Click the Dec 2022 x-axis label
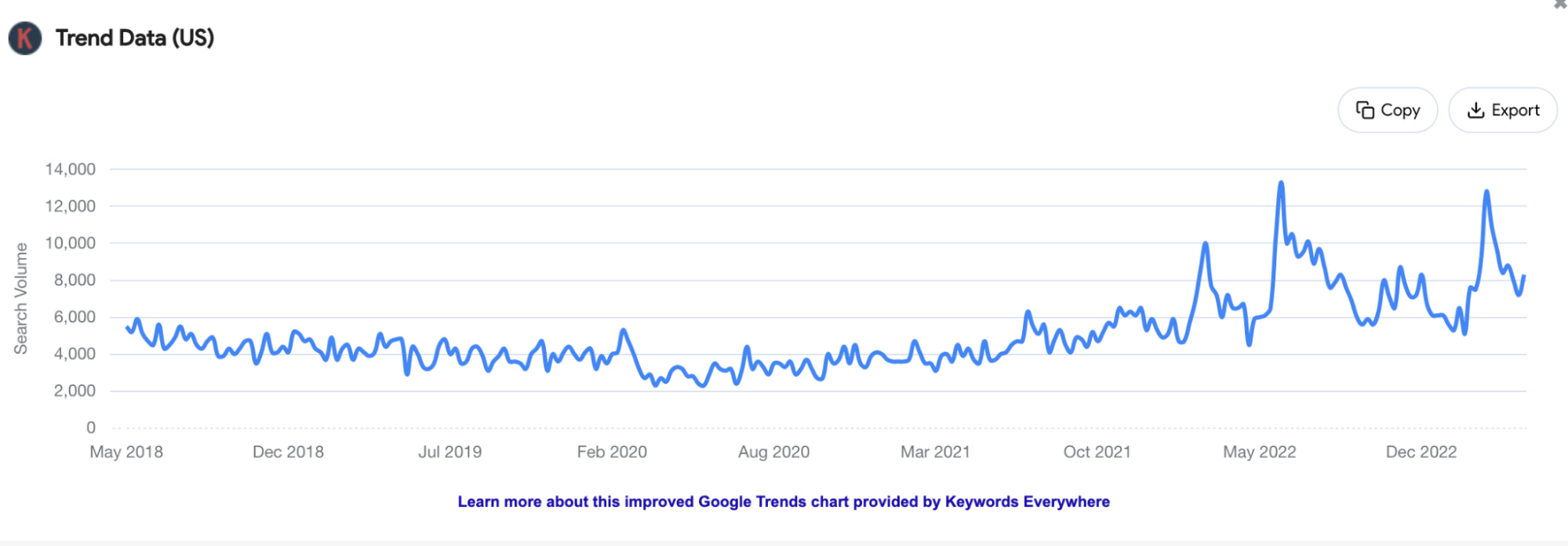1568x546 pixels. [1421, 452]
